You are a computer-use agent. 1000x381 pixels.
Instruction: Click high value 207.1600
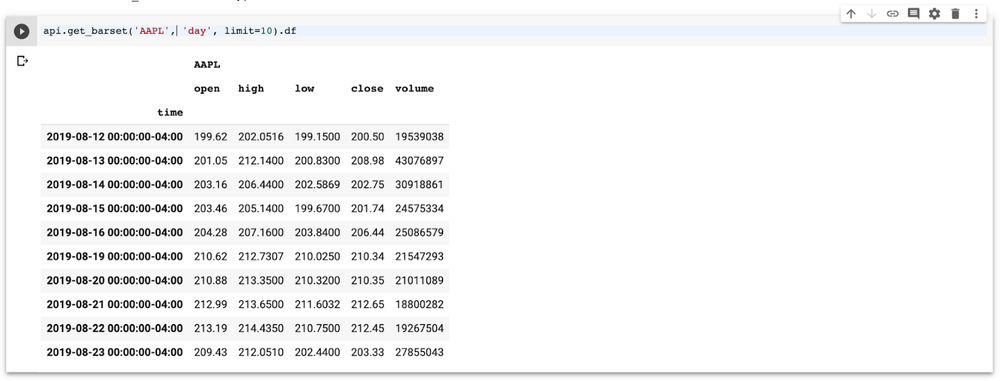261,232
